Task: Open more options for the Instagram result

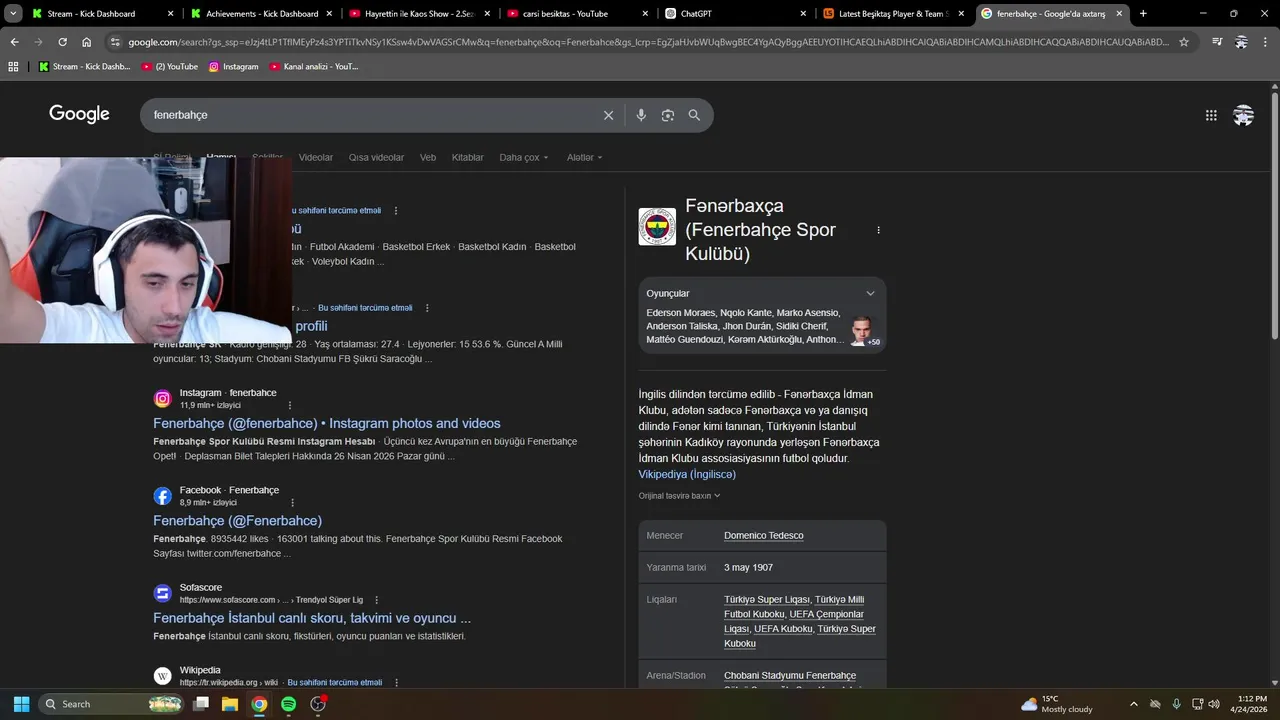Action: click(290, 405)
